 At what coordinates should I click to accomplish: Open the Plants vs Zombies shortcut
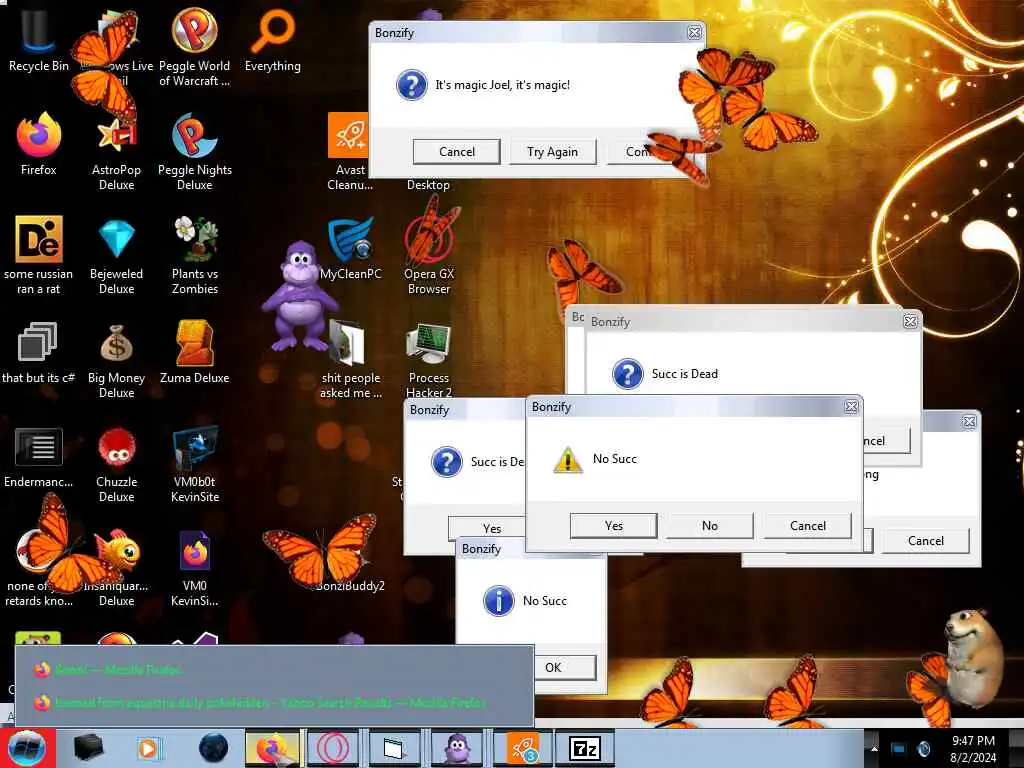click(195, 255)
